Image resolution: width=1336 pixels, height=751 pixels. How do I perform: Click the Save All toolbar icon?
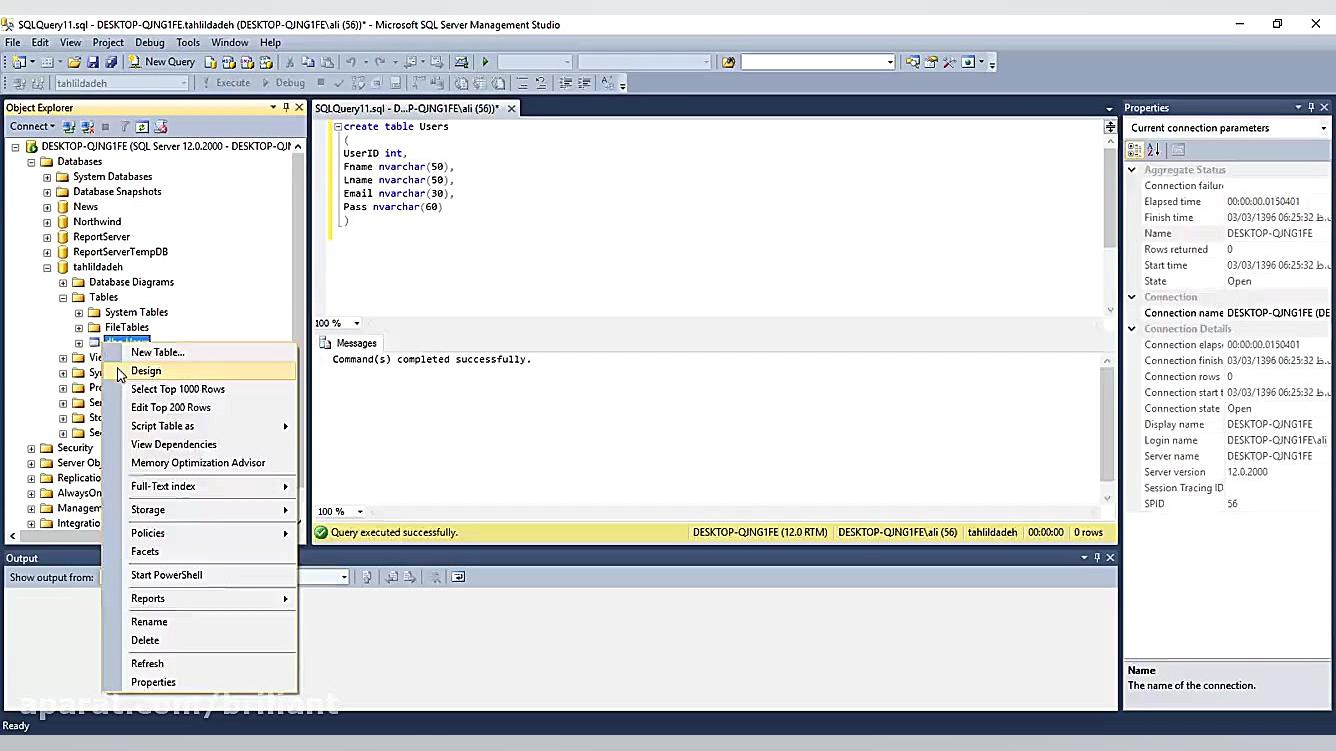pos(111,62)
